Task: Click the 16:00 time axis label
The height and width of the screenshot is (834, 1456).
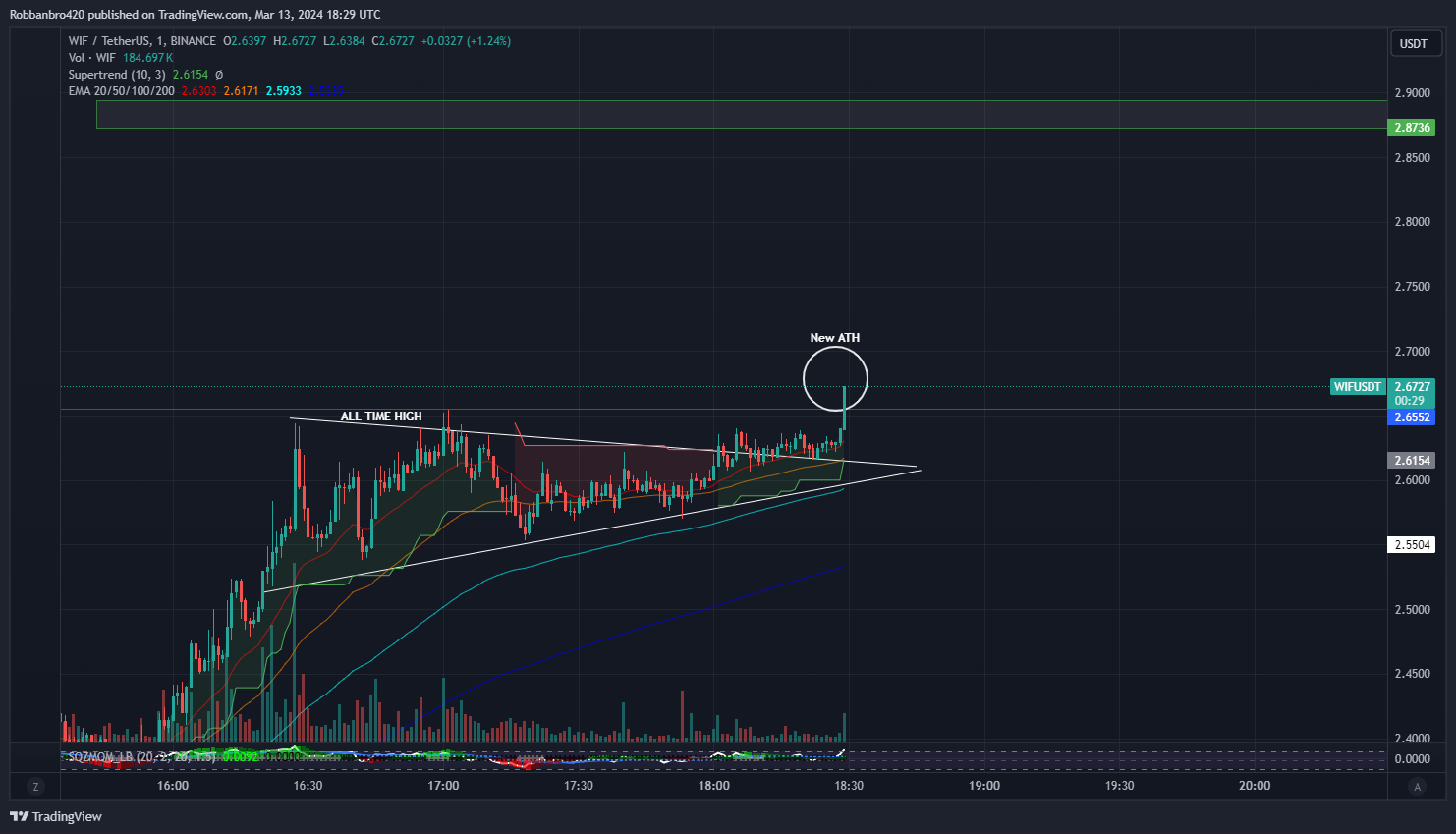Action: [173, 786]
